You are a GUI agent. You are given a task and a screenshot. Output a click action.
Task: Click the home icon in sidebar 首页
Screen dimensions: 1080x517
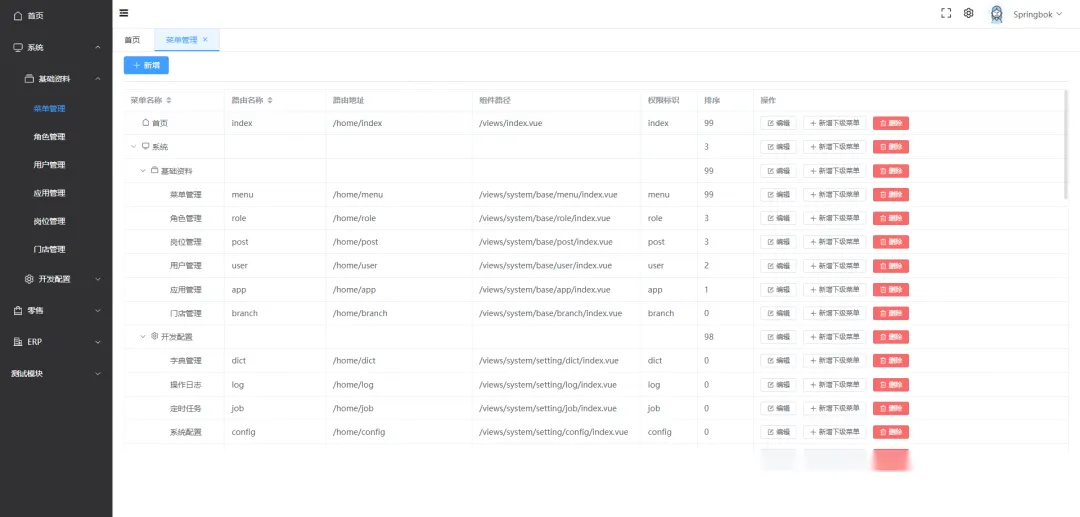click(x=18, y=15)
